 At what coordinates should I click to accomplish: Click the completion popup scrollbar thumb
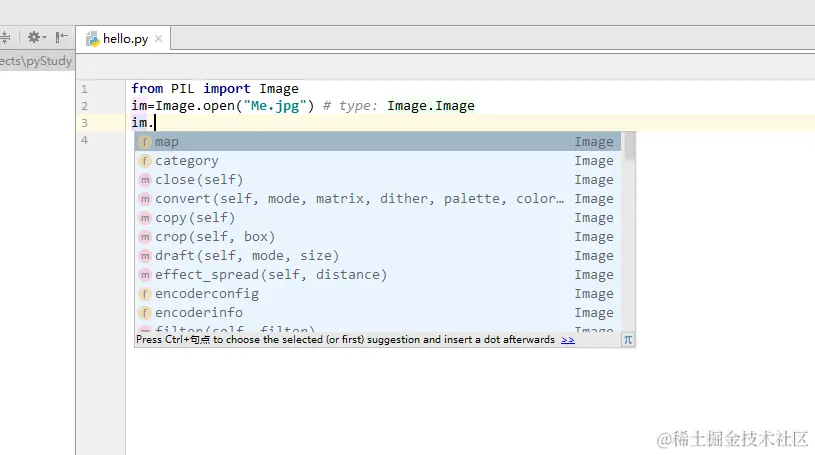[629, 147]
